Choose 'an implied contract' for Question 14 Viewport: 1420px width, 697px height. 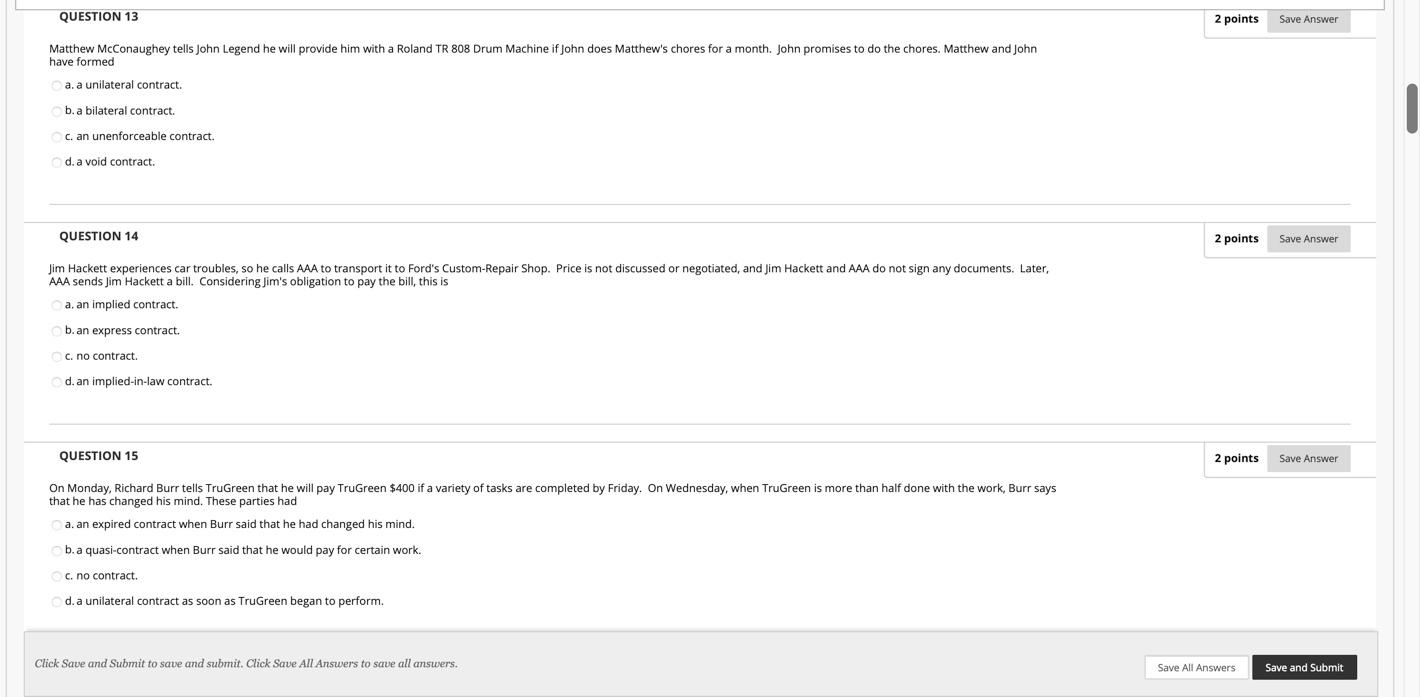[x=57, y=306]
